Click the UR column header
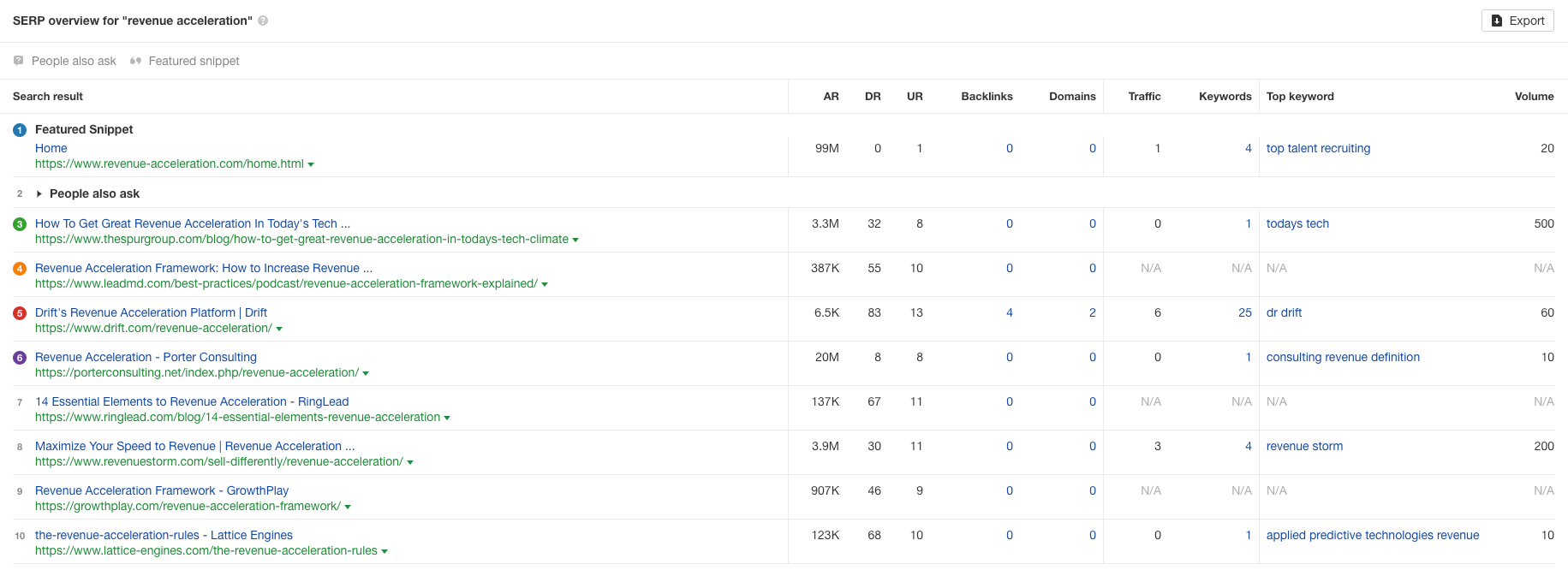1568x576 pixels. tap(915, 96)
